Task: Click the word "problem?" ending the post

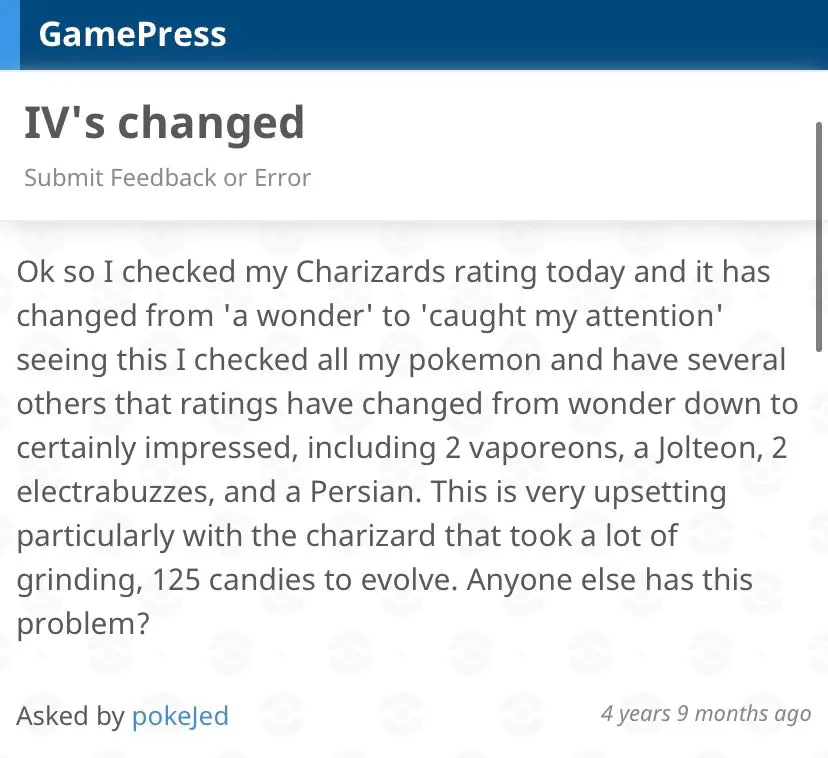Action: (83, 625)
